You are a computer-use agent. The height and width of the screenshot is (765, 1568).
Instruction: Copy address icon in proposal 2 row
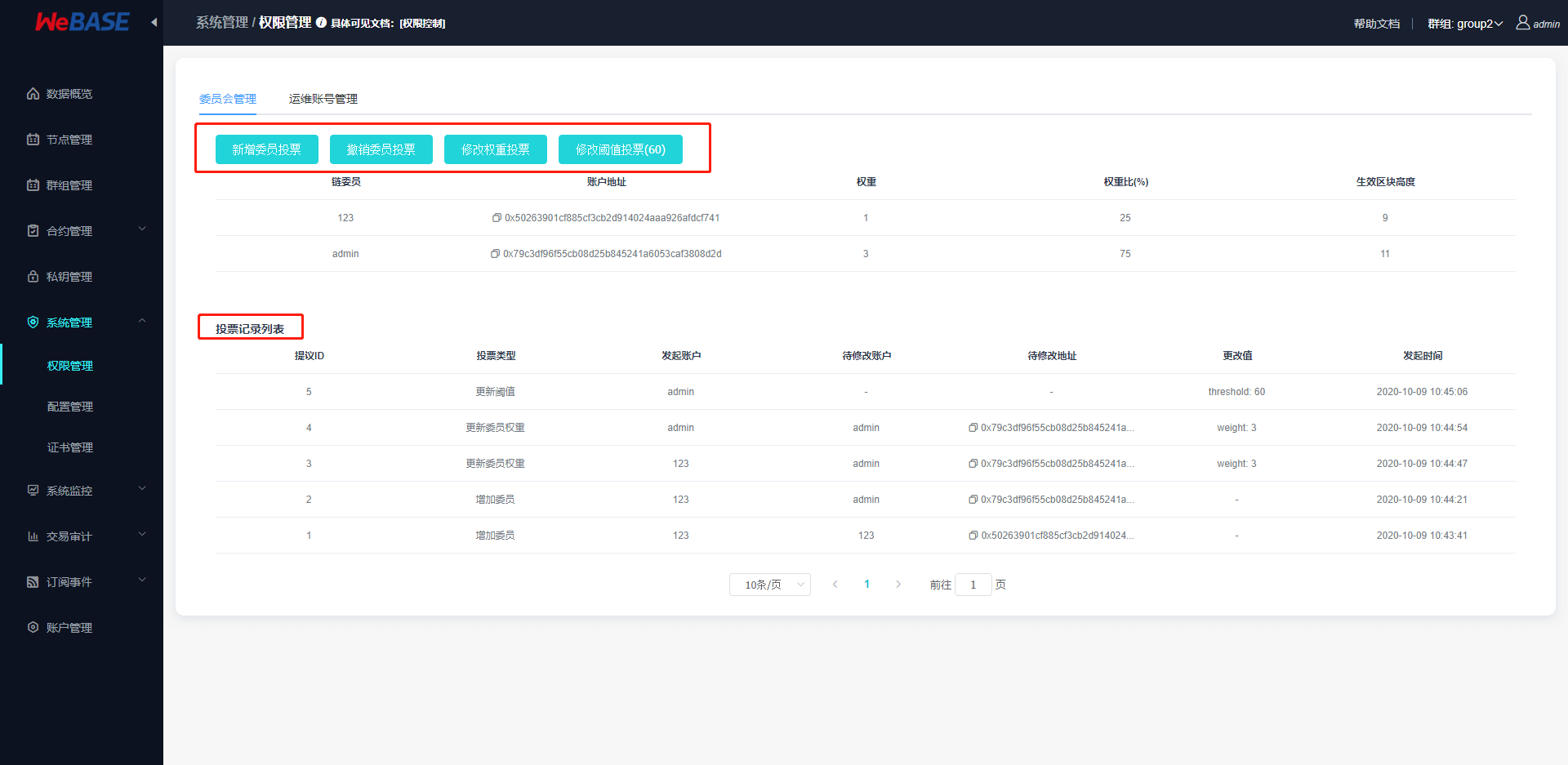pyautogui.click(x=973, y=500)
